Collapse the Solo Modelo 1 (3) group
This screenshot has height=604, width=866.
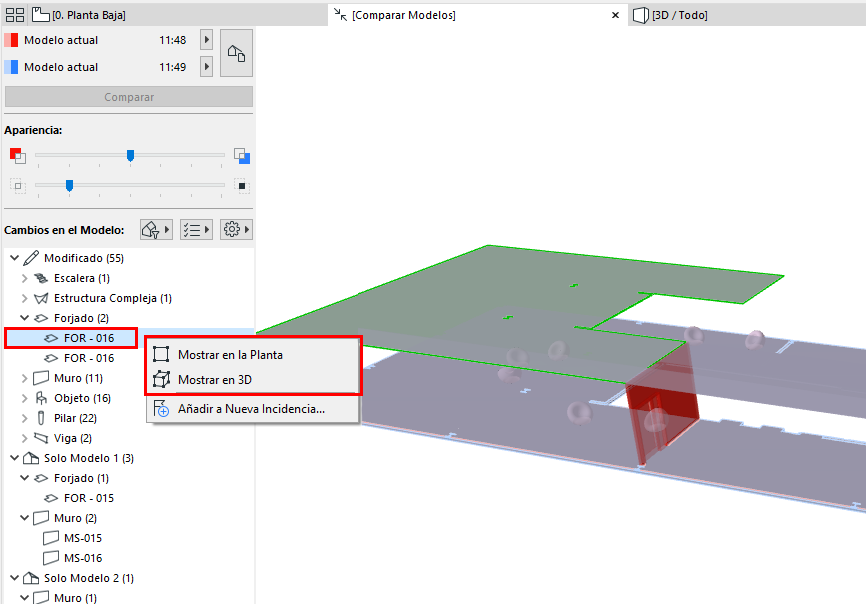(15, 458)
